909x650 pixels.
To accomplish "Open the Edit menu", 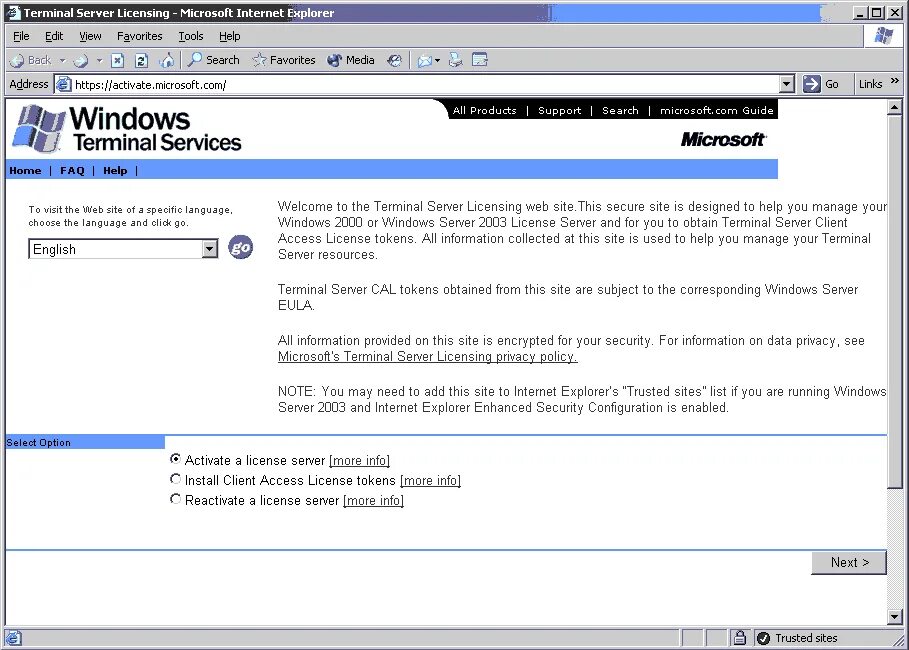I will pos(54,36).
